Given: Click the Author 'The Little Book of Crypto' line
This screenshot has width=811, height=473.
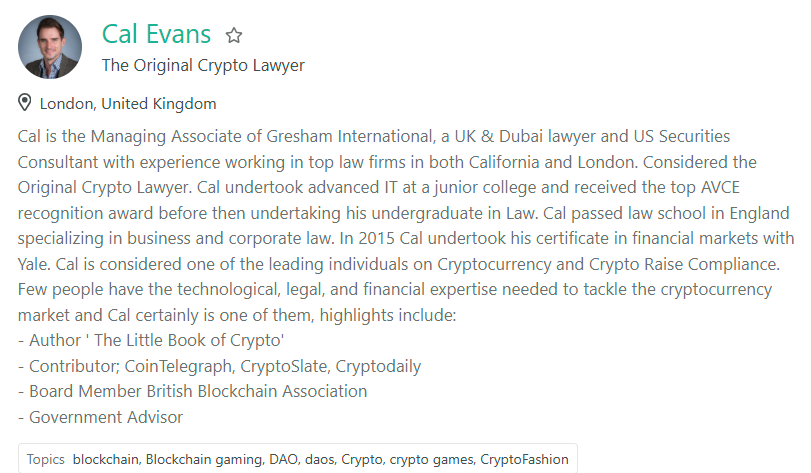Looking at the screenshot, I should [x=151, y=340].
